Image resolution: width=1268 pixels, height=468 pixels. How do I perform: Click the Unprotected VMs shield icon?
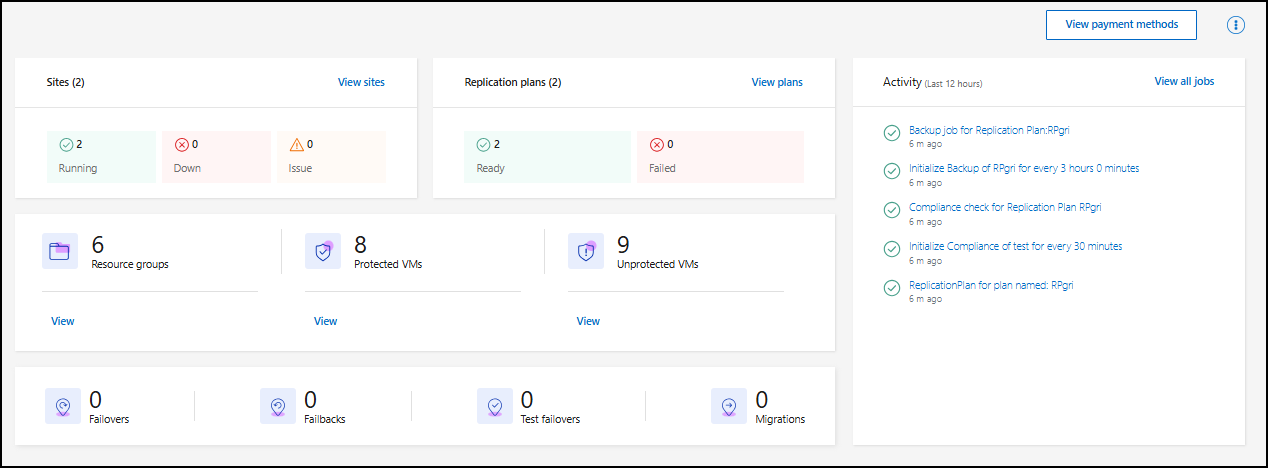[586, 252]
